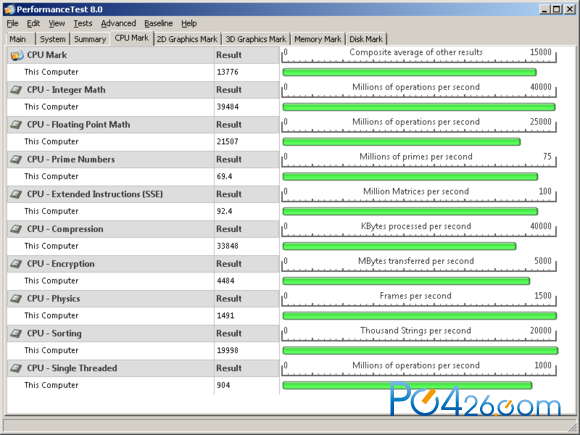Click the CPU - Sorting chip icon
580x435 pixels.
(x=16, y=333)
